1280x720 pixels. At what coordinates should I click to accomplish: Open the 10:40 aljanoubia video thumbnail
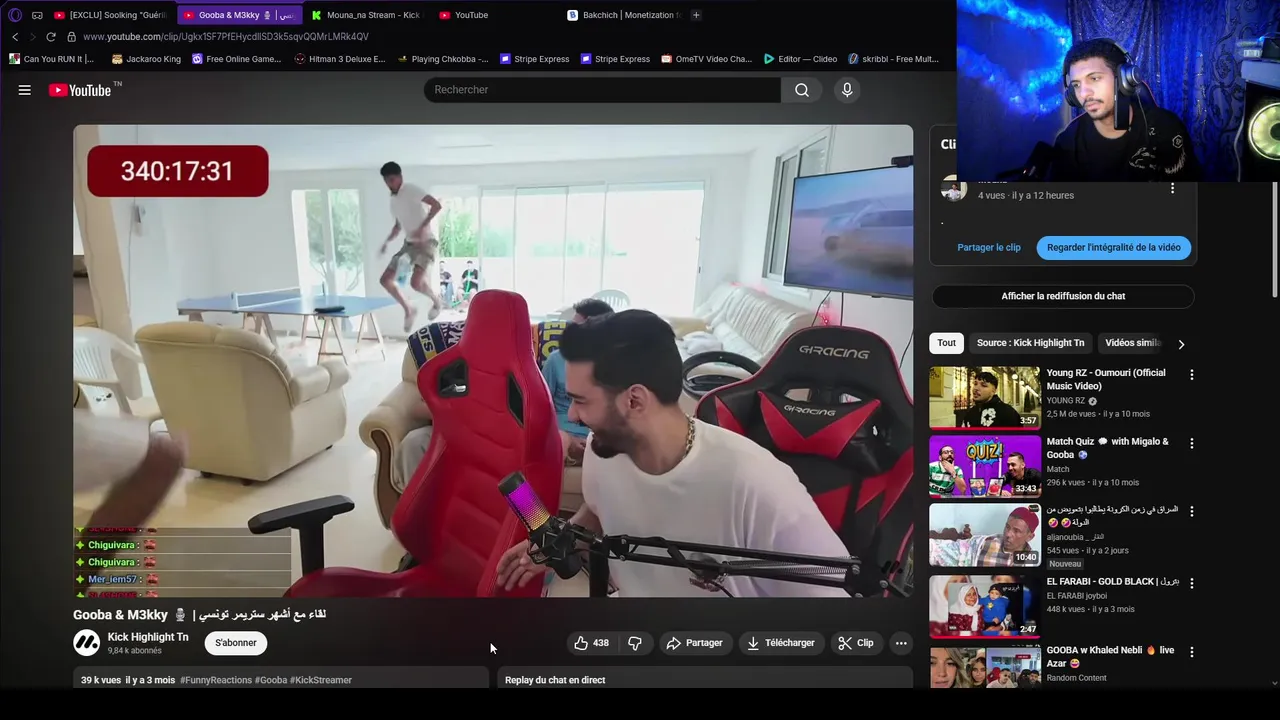[985, 534]
